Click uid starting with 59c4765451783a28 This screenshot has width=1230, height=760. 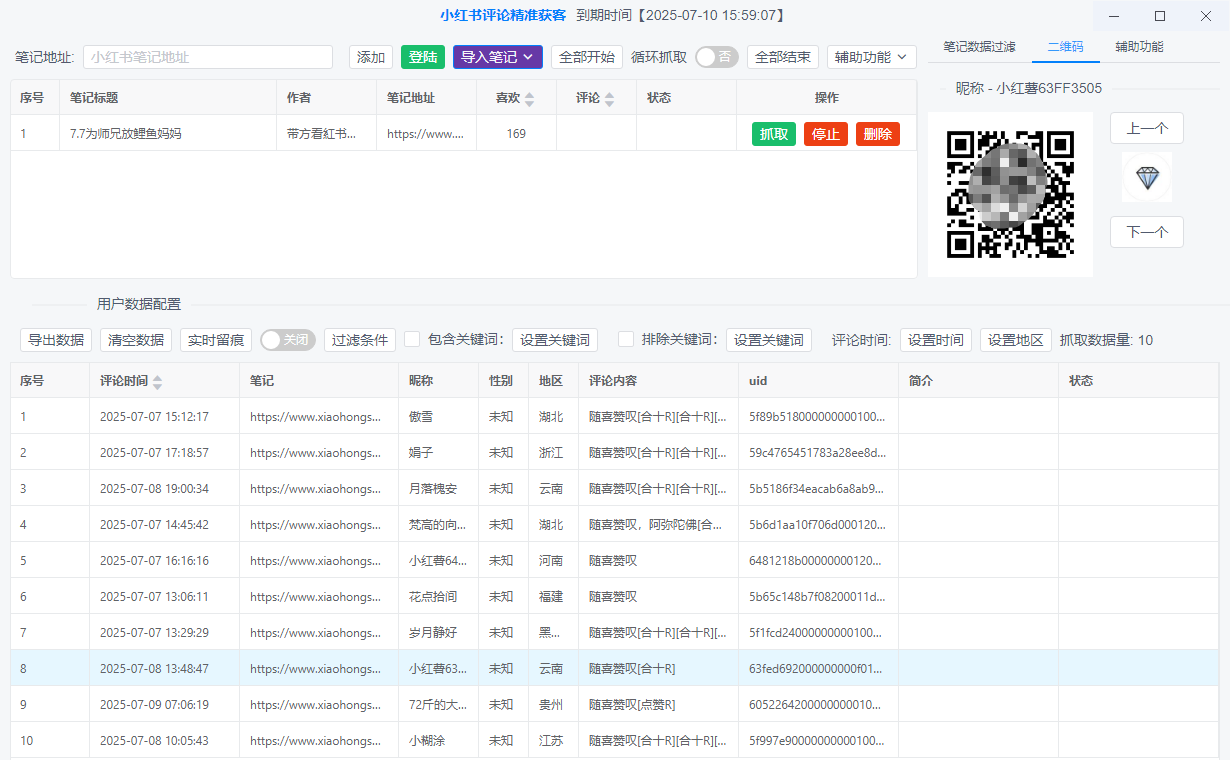tap(817, 453)
